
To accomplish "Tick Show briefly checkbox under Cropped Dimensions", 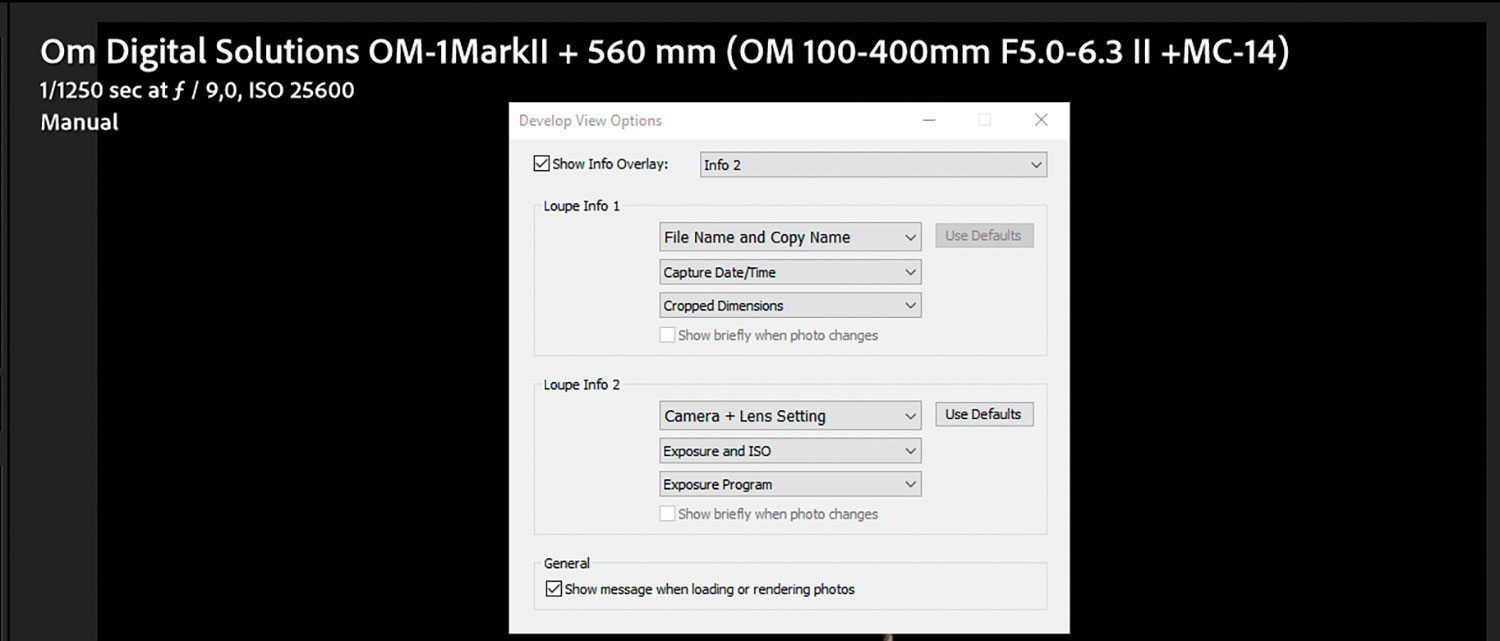I will click(667, 335).
